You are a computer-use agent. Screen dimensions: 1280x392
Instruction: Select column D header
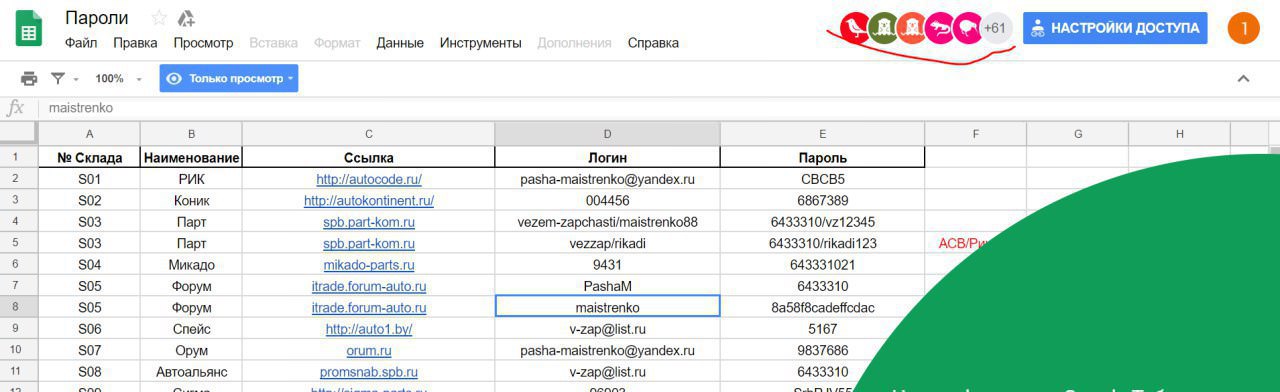(607, 134)
